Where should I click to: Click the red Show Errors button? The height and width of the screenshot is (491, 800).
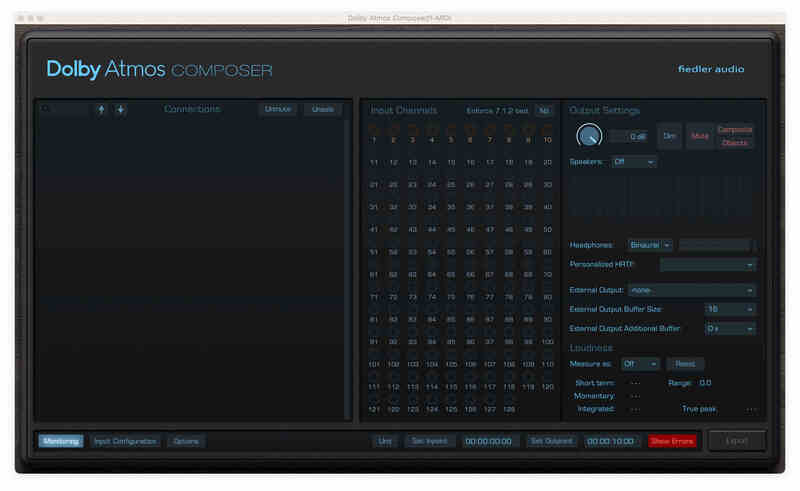click(x=672, y=441)
